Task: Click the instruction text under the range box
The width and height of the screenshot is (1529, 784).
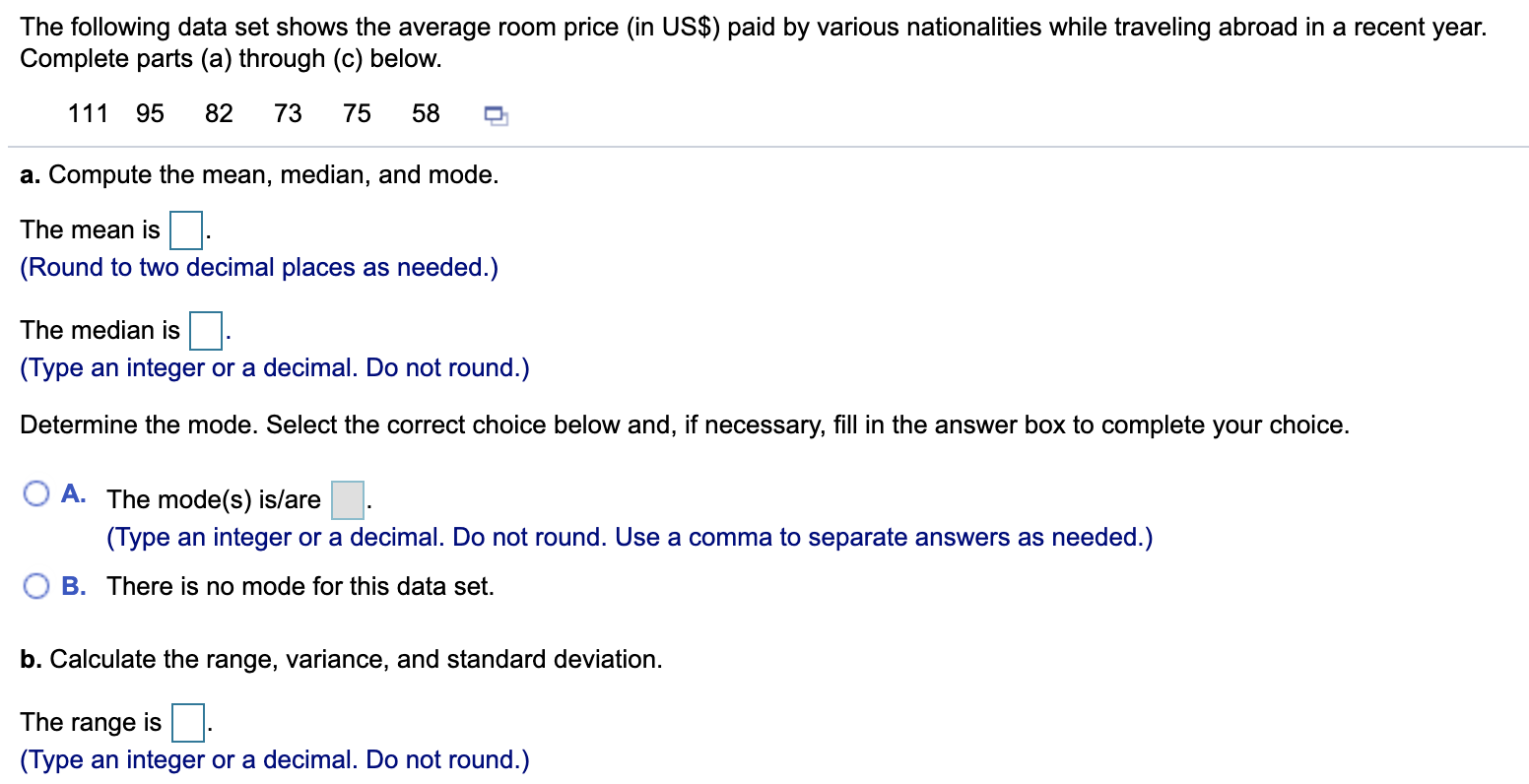Action: (276, 759)
